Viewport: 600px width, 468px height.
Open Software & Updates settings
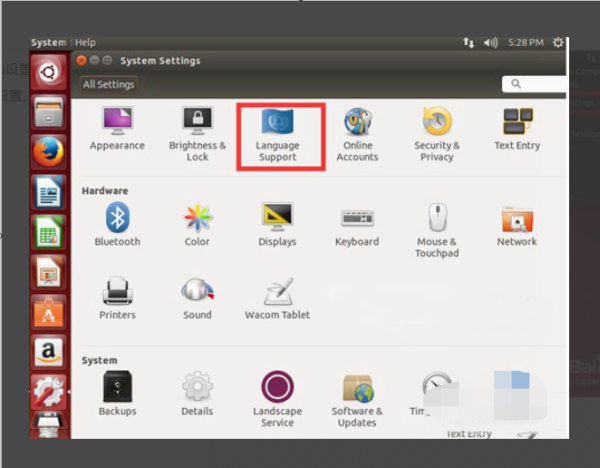[x=357, y=401]
